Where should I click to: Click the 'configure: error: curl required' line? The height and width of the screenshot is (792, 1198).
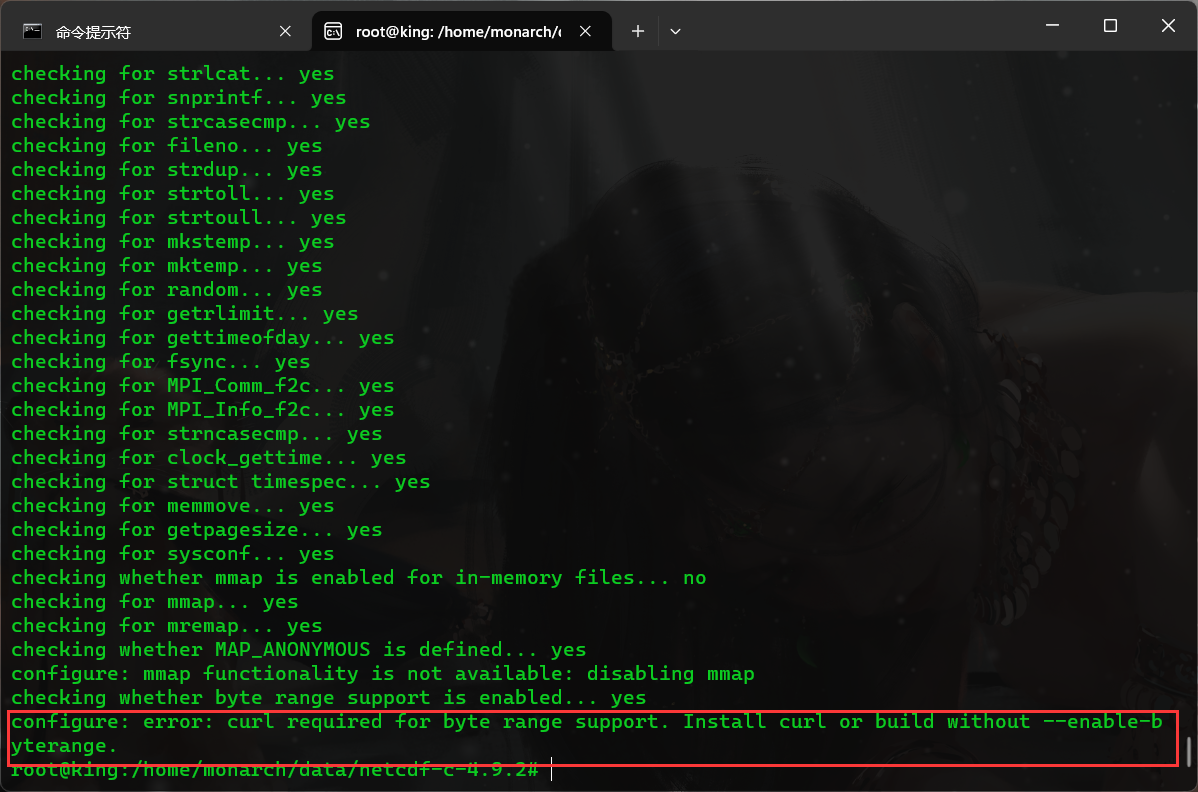[x=587, y=722]
